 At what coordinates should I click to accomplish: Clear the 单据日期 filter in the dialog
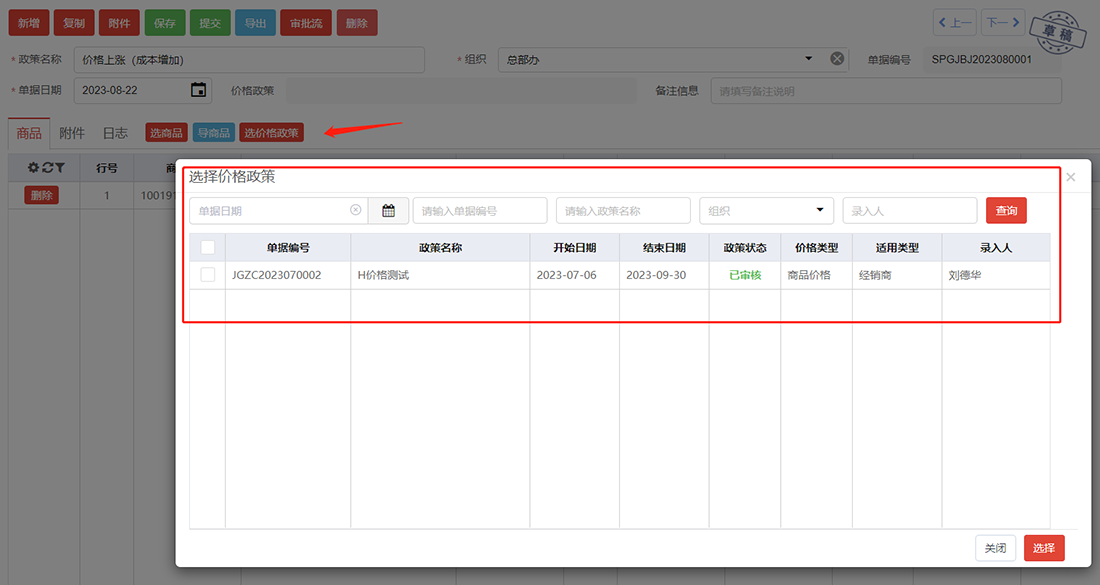point(356,210)
